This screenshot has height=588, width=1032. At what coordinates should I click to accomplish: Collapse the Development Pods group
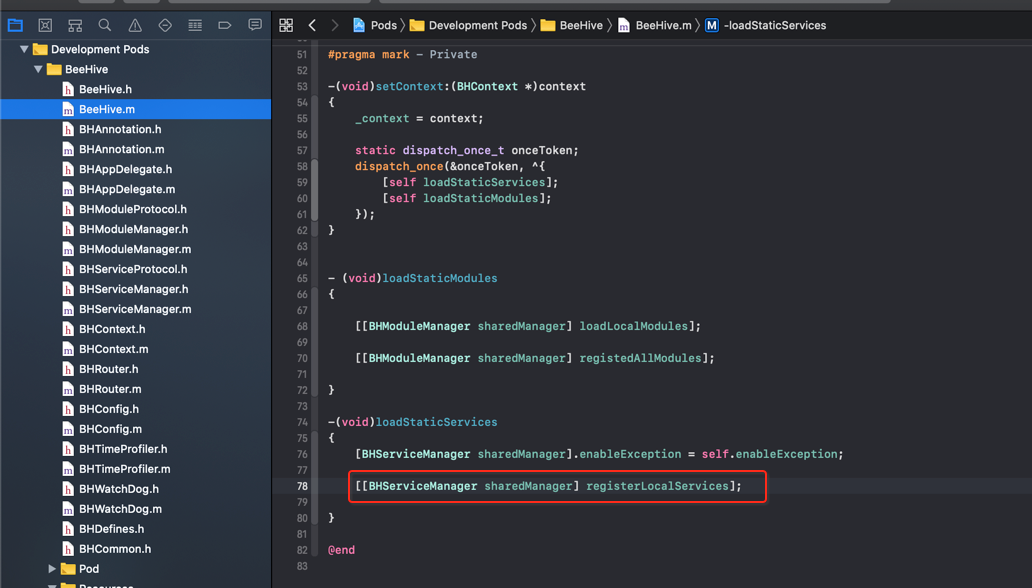[x=24, y=49]
